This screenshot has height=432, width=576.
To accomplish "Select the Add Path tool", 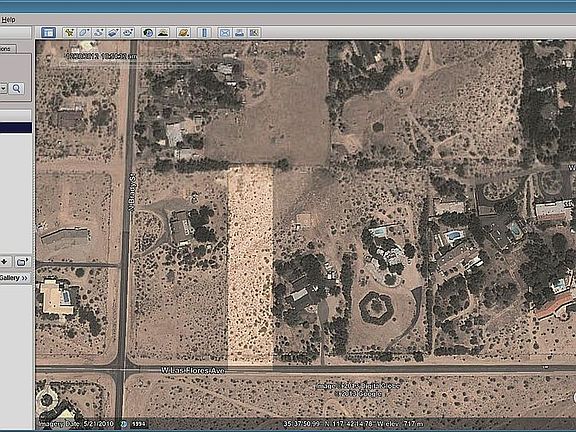I will tap(98, 33).
